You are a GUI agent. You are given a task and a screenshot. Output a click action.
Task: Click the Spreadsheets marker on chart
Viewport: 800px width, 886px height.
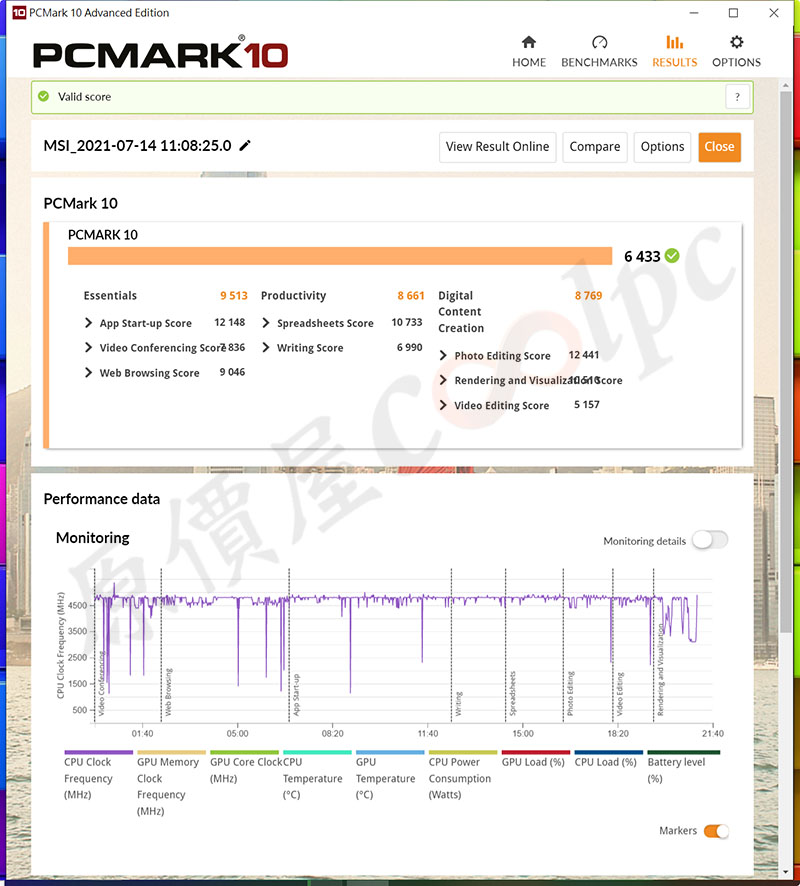coord(512,693)
